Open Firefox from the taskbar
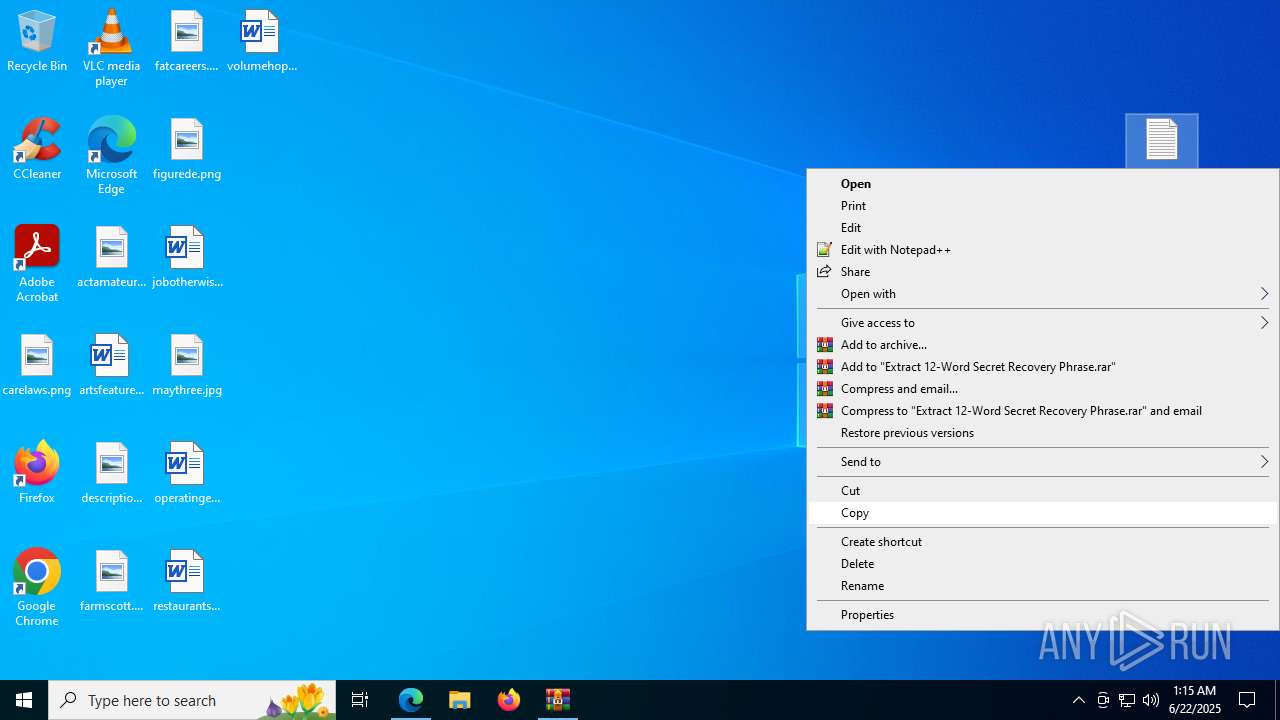This screenshot has width=1280, height=720. pyautogui.click(x=509, y=700)
